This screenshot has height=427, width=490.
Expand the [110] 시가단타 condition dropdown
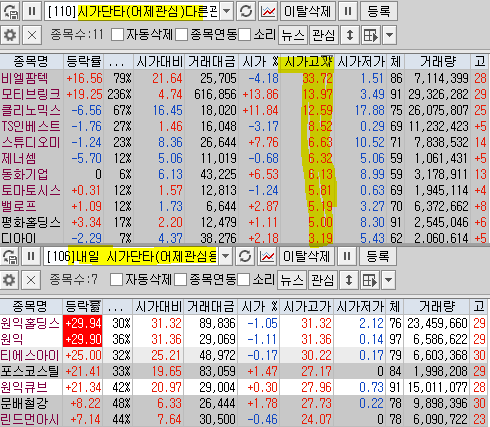(227, 12)
